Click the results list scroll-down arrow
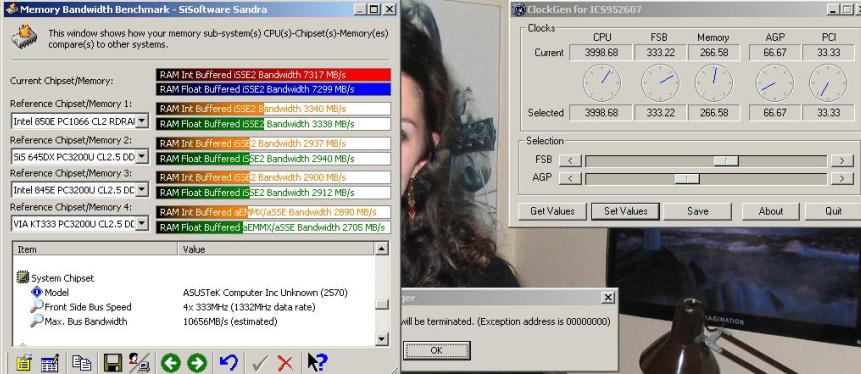The width and height of the screenshot is (861, 374). pos(382,340)
